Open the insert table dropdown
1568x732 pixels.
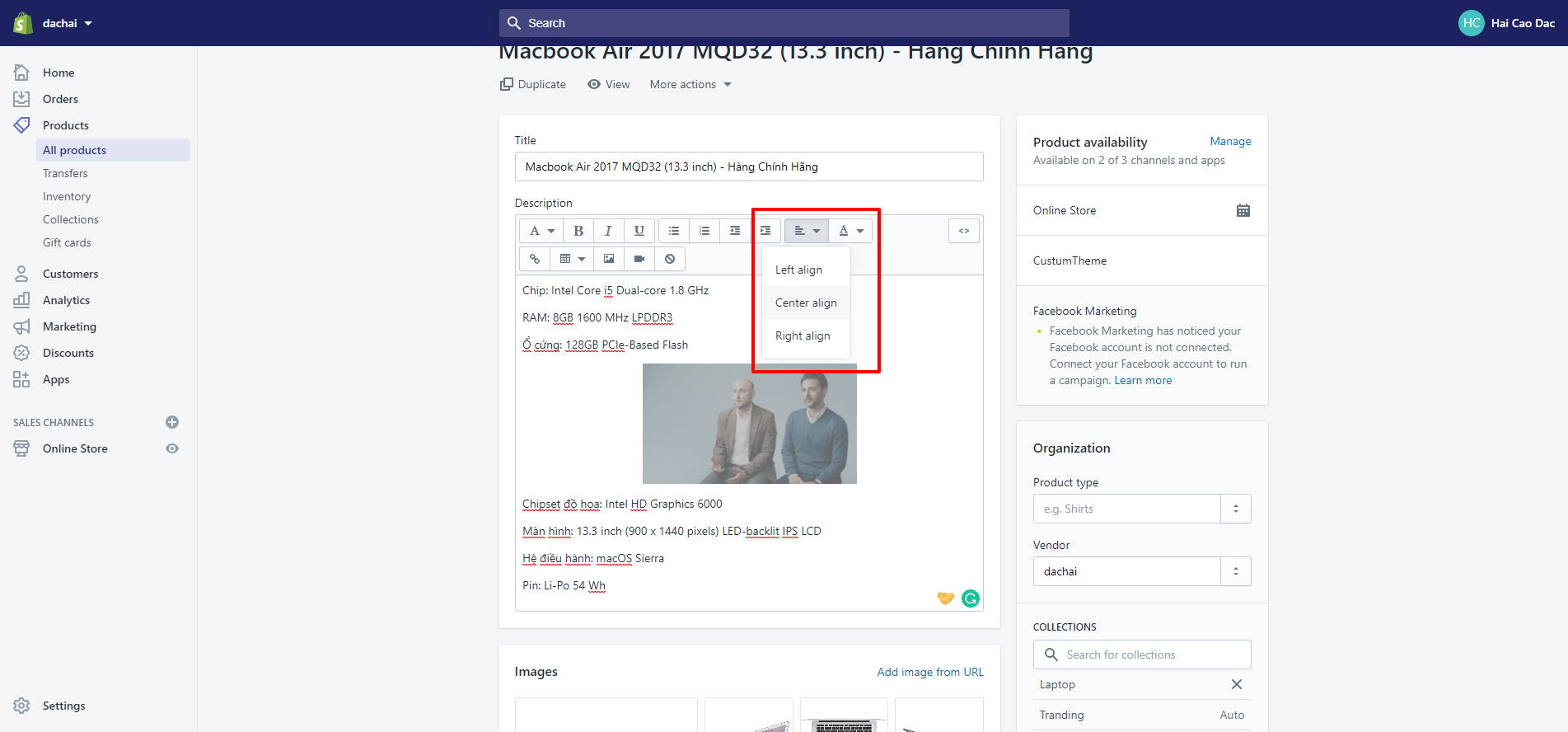(572, 259)
